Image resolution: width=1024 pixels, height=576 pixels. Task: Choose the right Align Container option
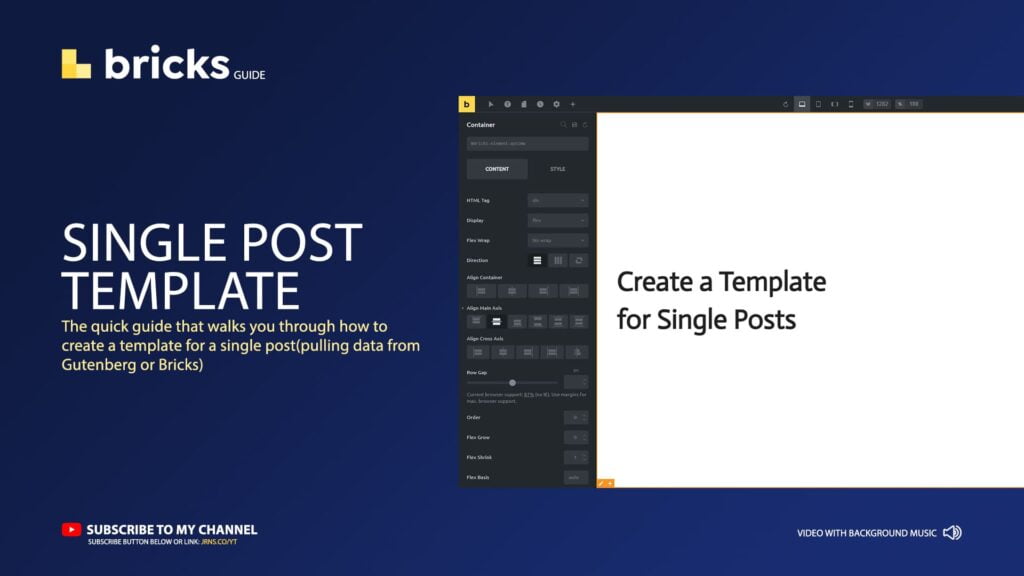(543, 291)
